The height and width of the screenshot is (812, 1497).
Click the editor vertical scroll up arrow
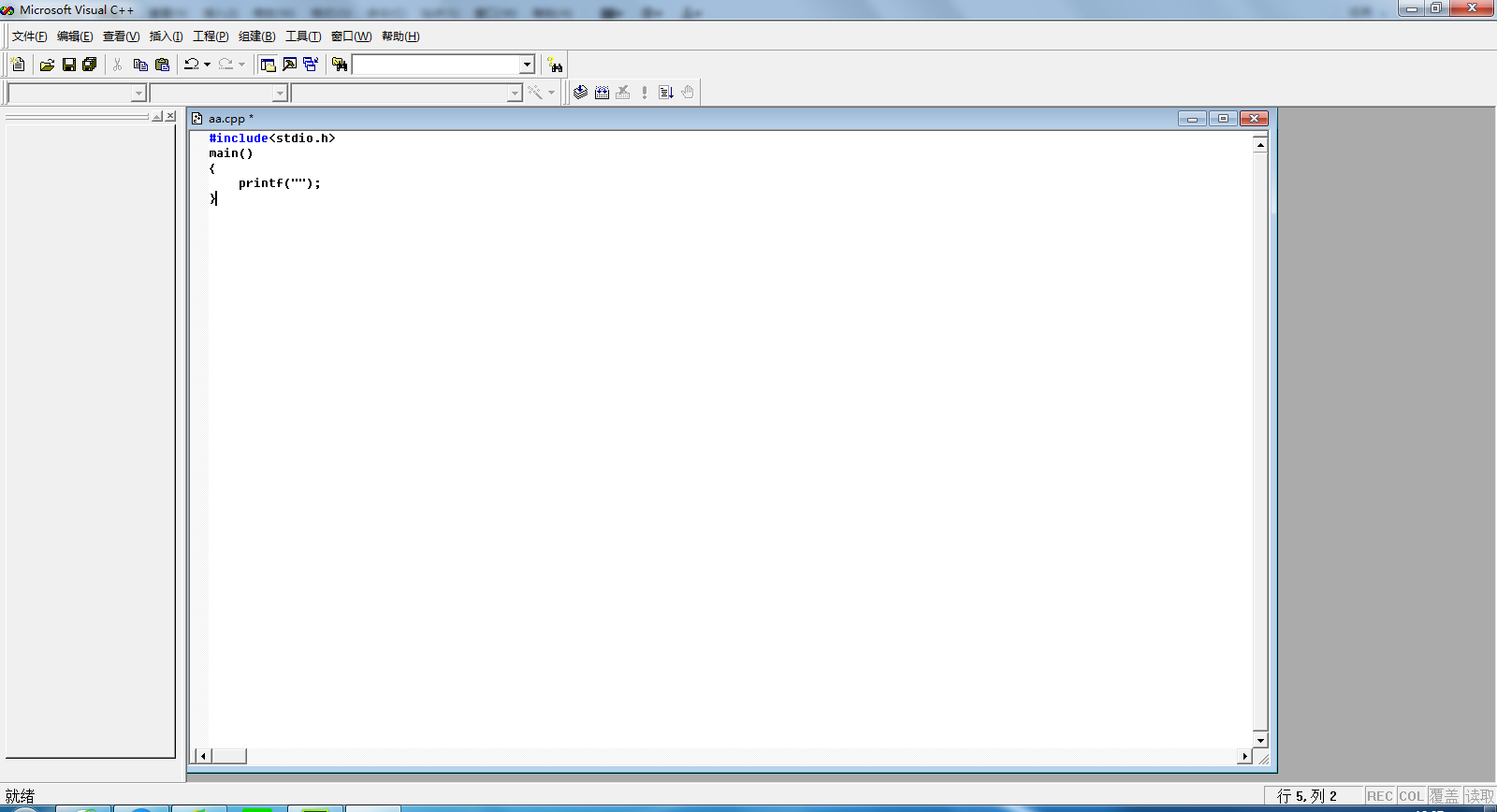pyautogui.click(x=1260, y=144)
